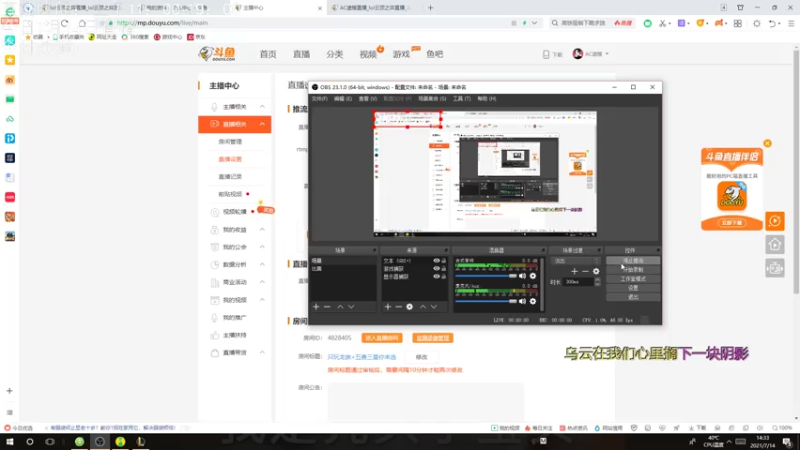Toggle visibility of 显示器捕获 source
Viewport: 800px width, 450px height.
pyautogui.click(x=436, y=277)
